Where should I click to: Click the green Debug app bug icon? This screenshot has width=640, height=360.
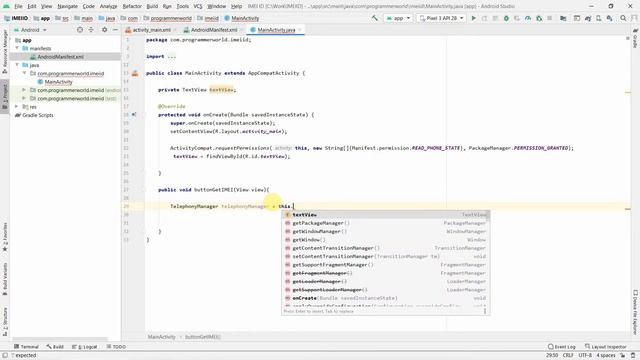click(506, 18)
